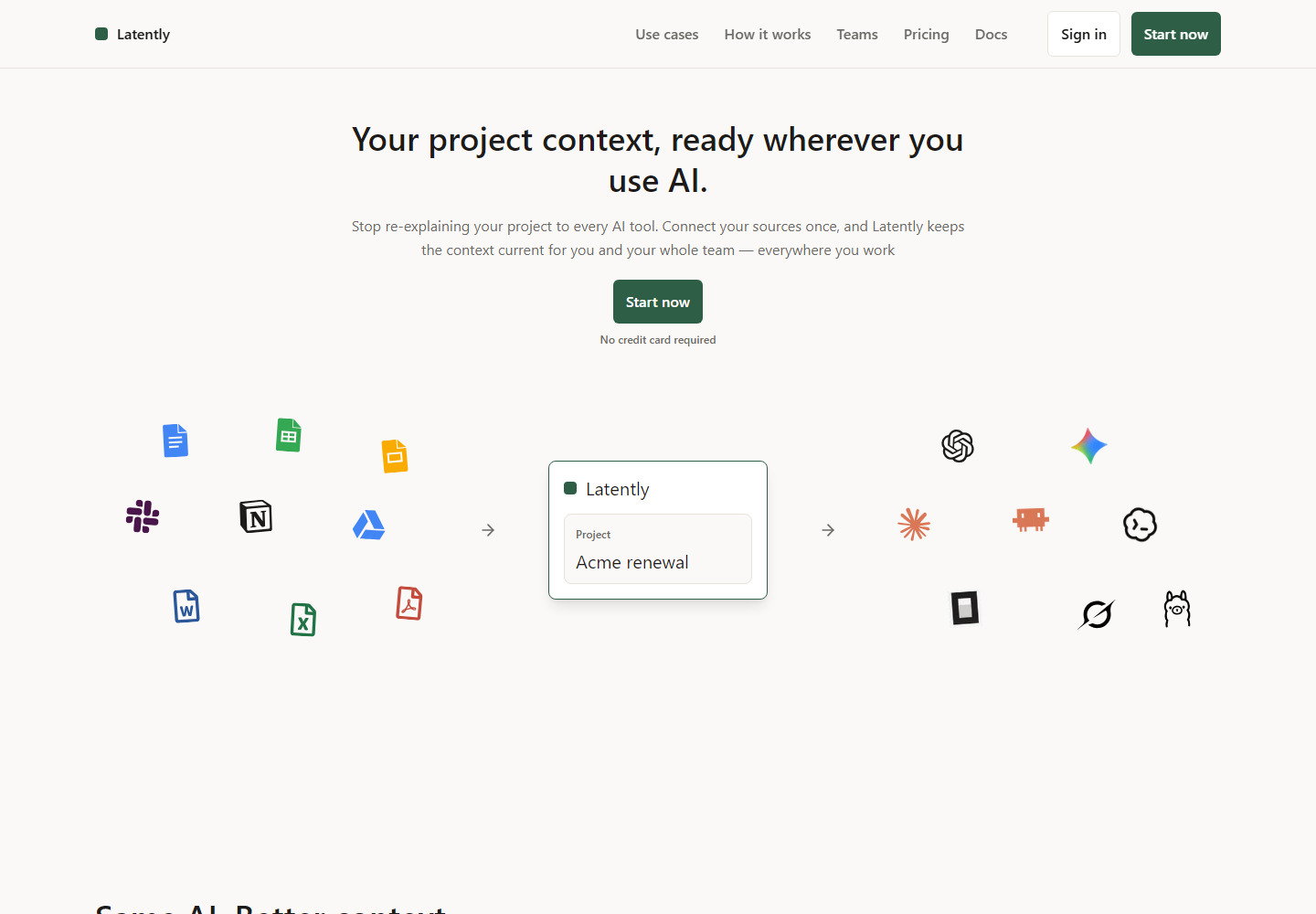Click the Gemini sparkle icon
Image resolution: width=1316 pixels, height=914 pixels.
click(x=1089, y=446)
